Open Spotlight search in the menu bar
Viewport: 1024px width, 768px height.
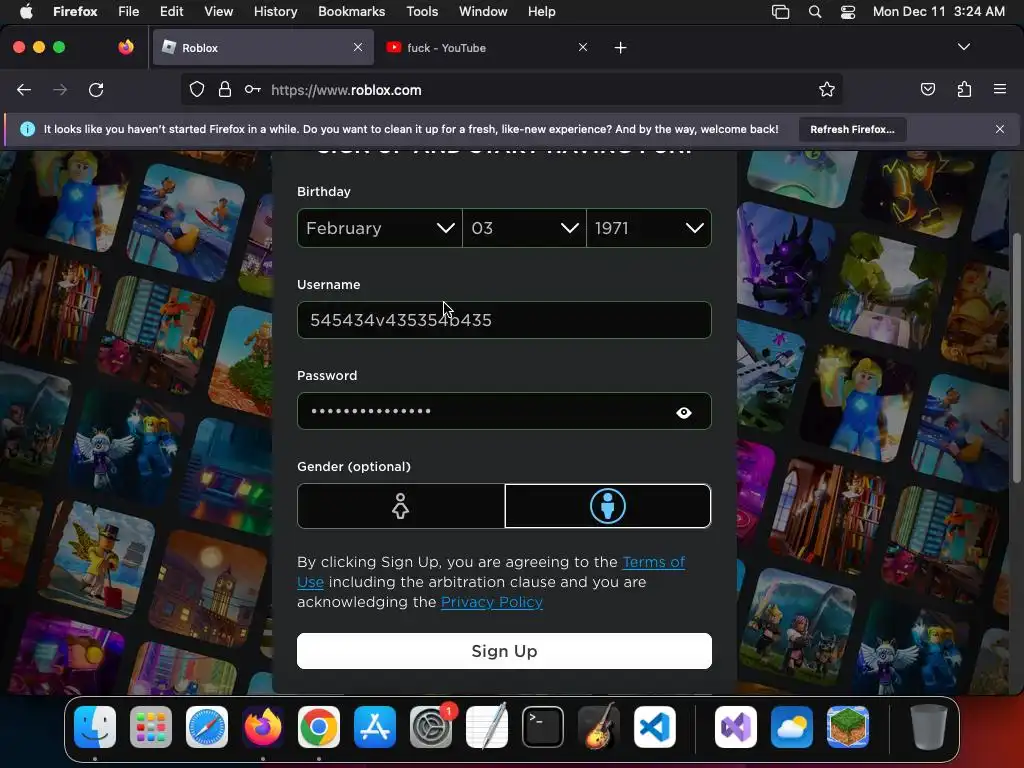[814, 12]
